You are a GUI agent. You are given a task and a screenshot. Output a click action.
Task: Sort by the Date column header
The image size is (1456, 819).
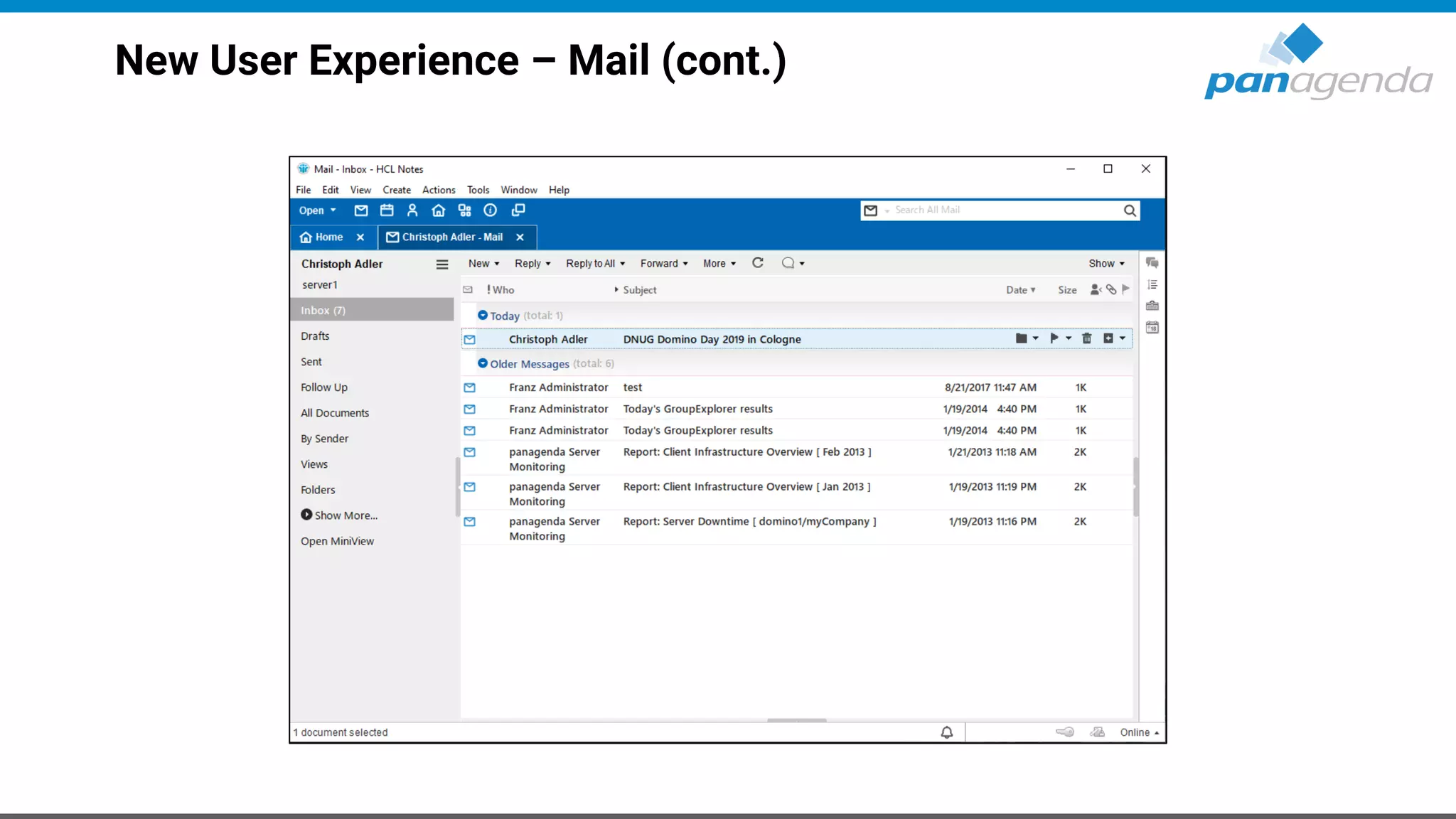pos(1020,290)
